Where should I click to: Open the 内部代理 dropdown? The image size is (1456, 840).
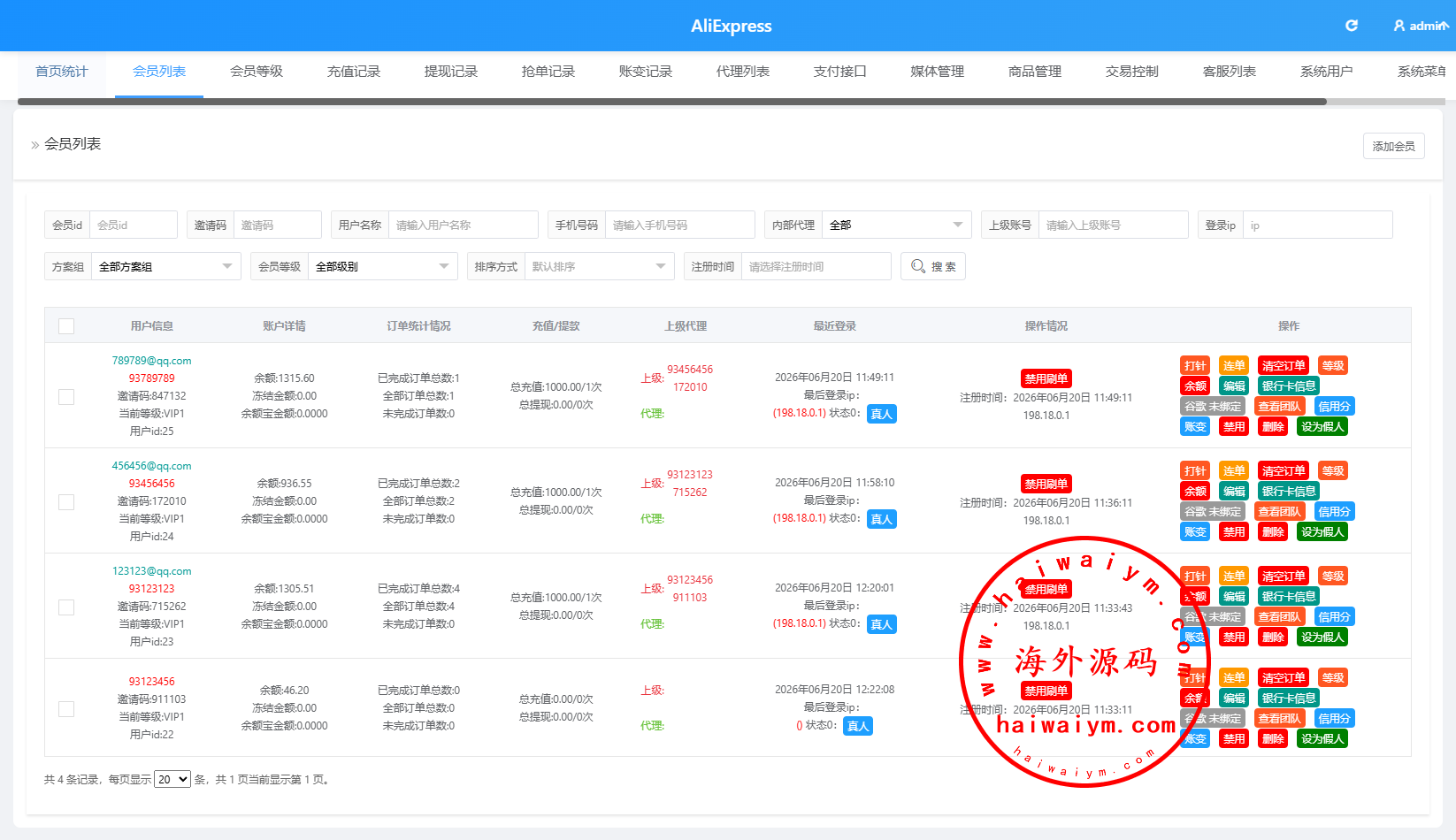(896, 225)
